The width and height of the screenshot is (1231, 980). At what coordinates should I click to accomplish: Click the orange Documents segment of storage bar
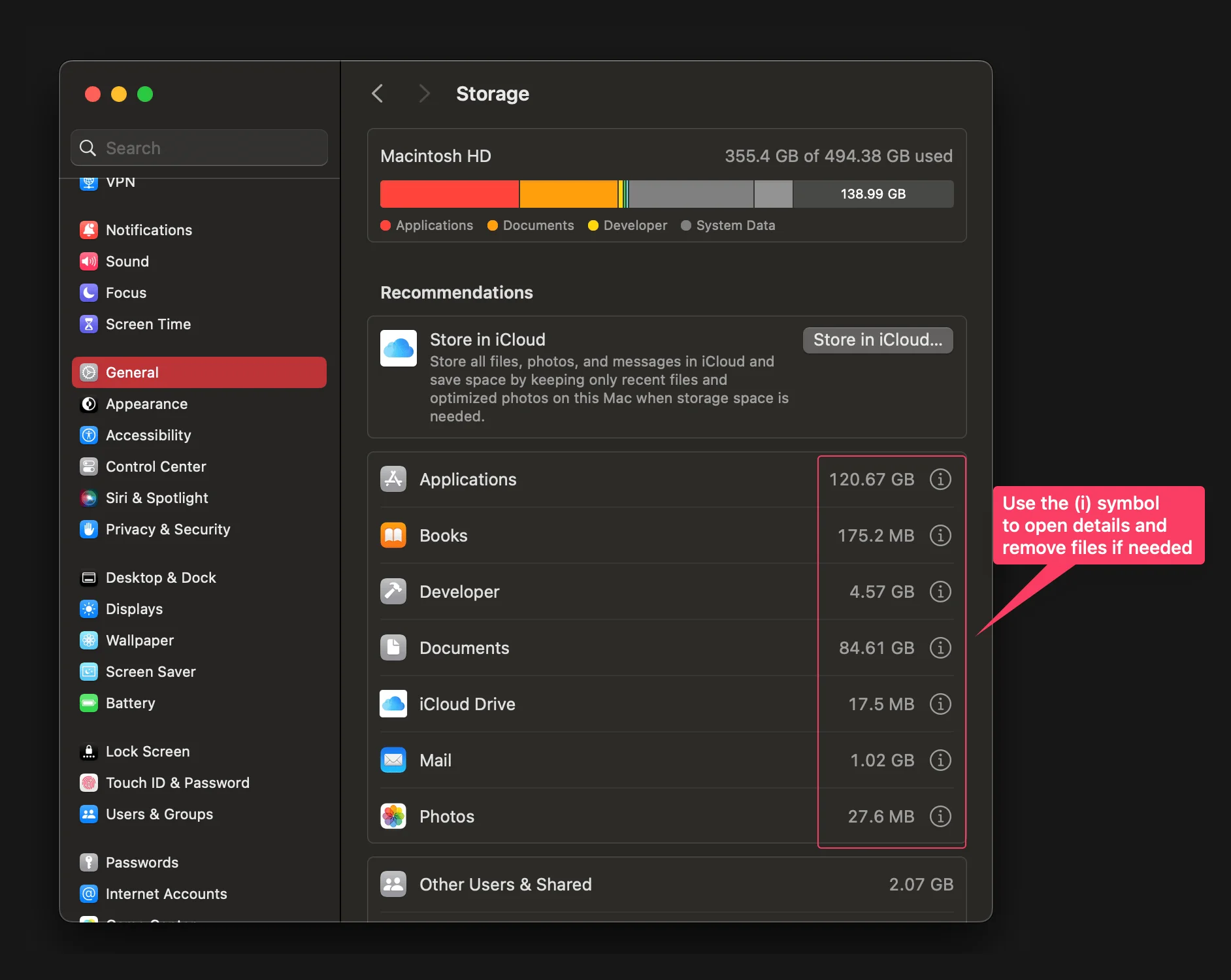coord(568,194)
